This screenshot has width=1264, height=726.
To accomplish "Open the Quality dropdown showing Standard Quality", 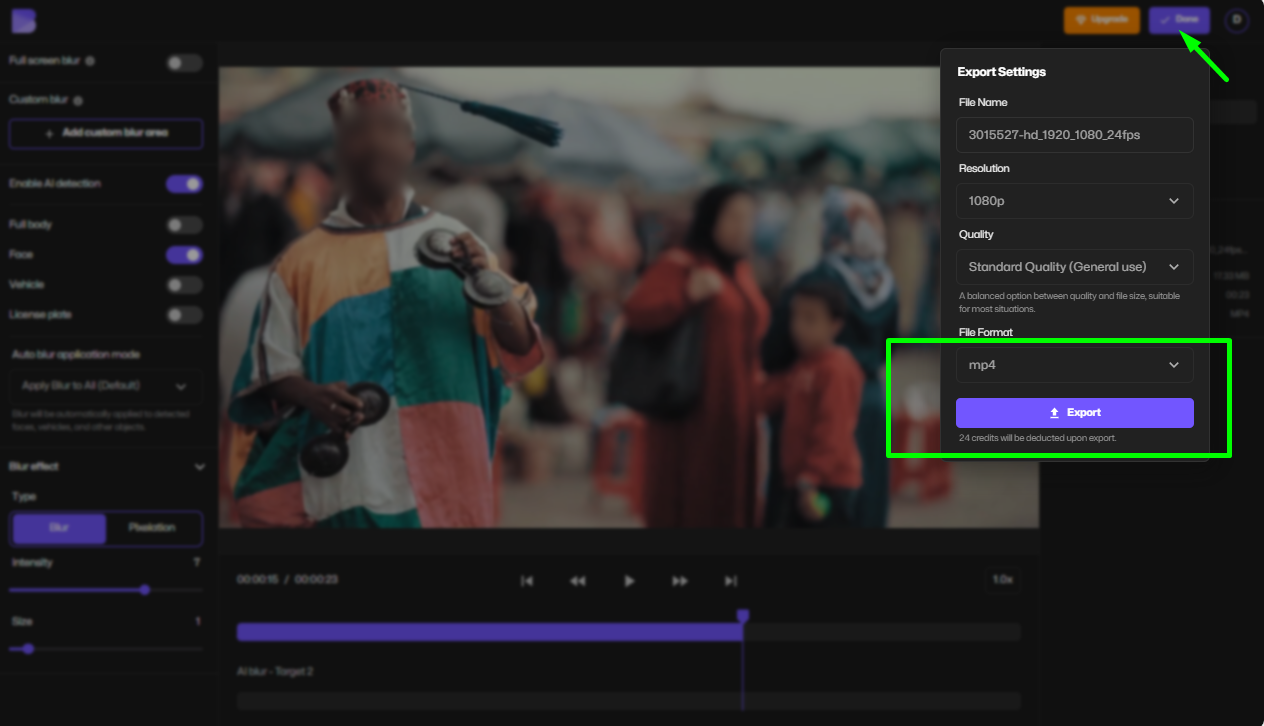I will [x=1075, y=267].
